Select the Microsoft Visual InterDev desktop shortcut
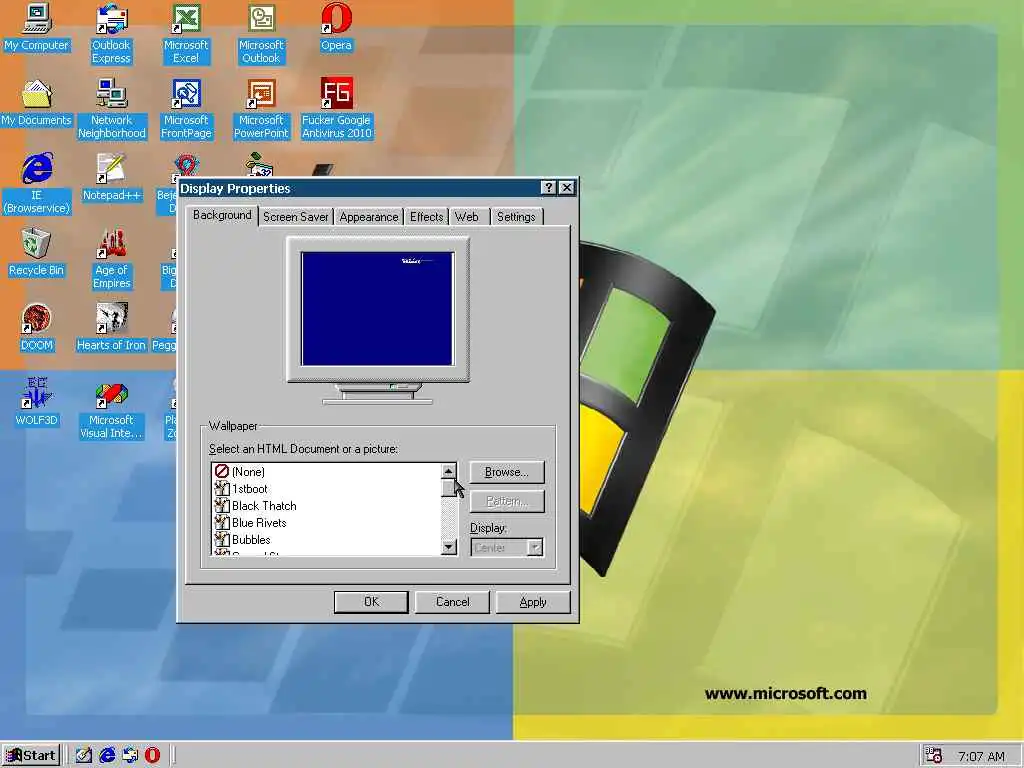This screenshot has height=768, width=1024. tap(111, 409)
